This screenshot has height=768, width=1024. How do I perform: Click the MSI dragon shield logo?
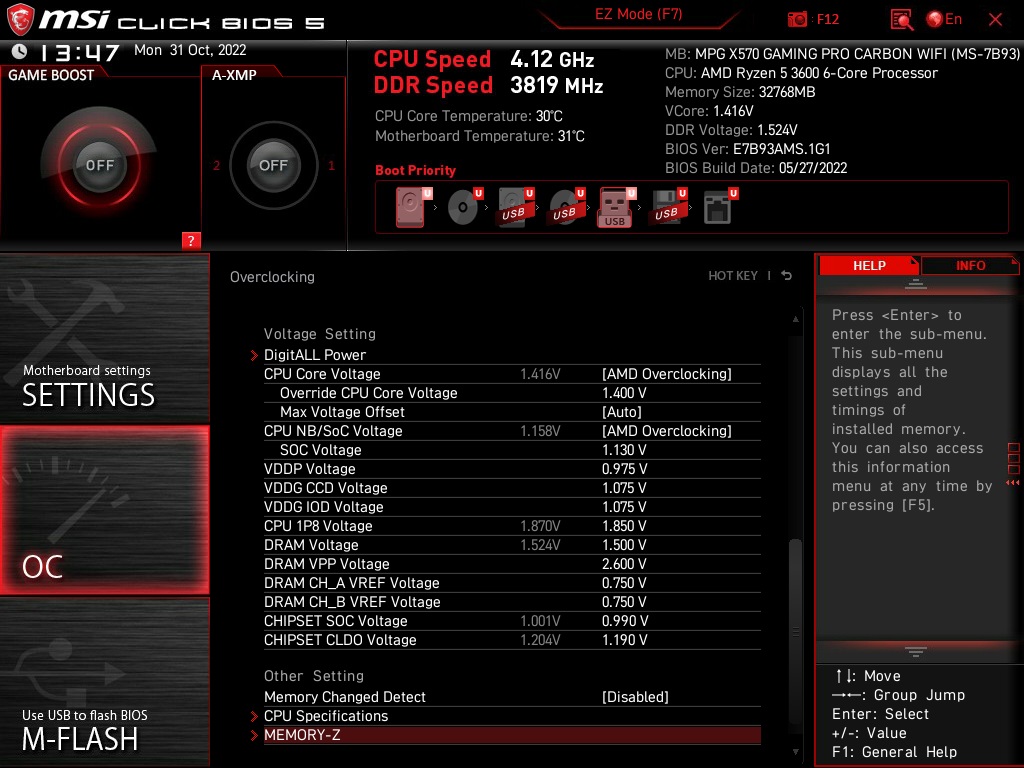click(x=20, y=20)
